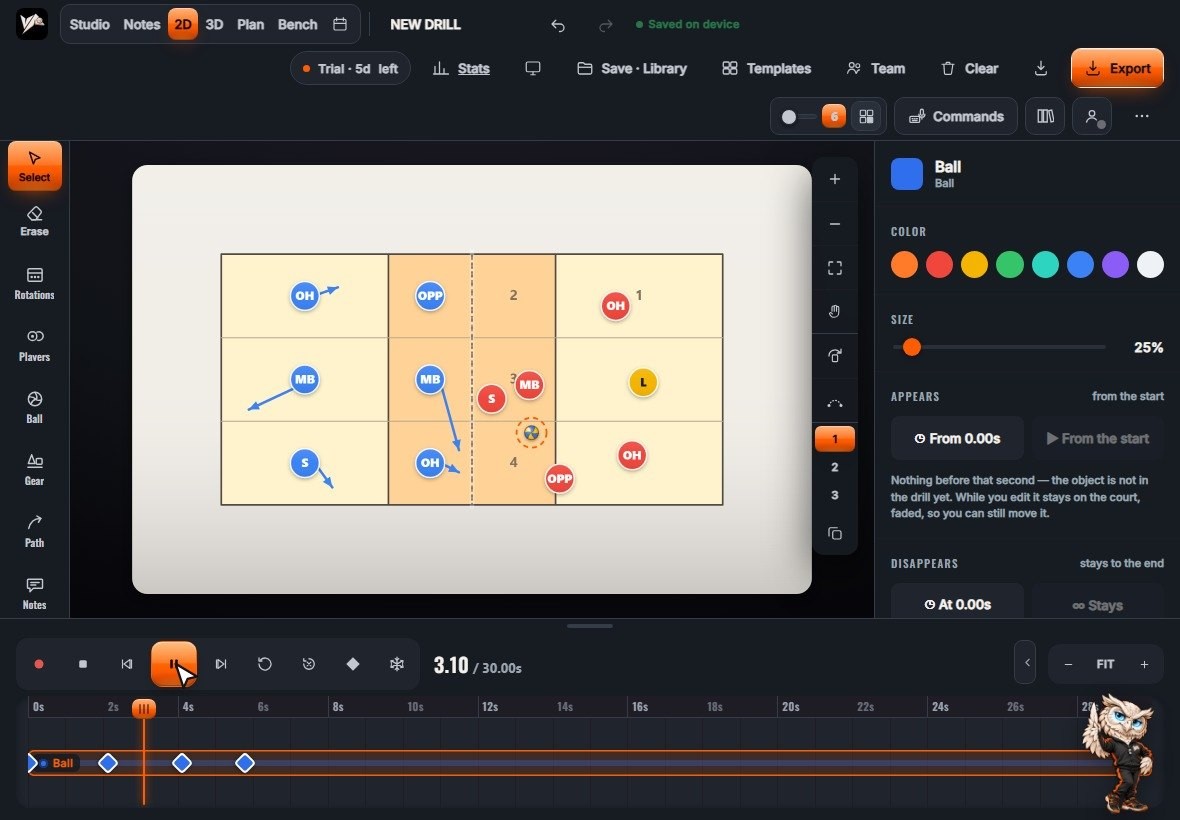Open the user account icon

coord(1092,116)
